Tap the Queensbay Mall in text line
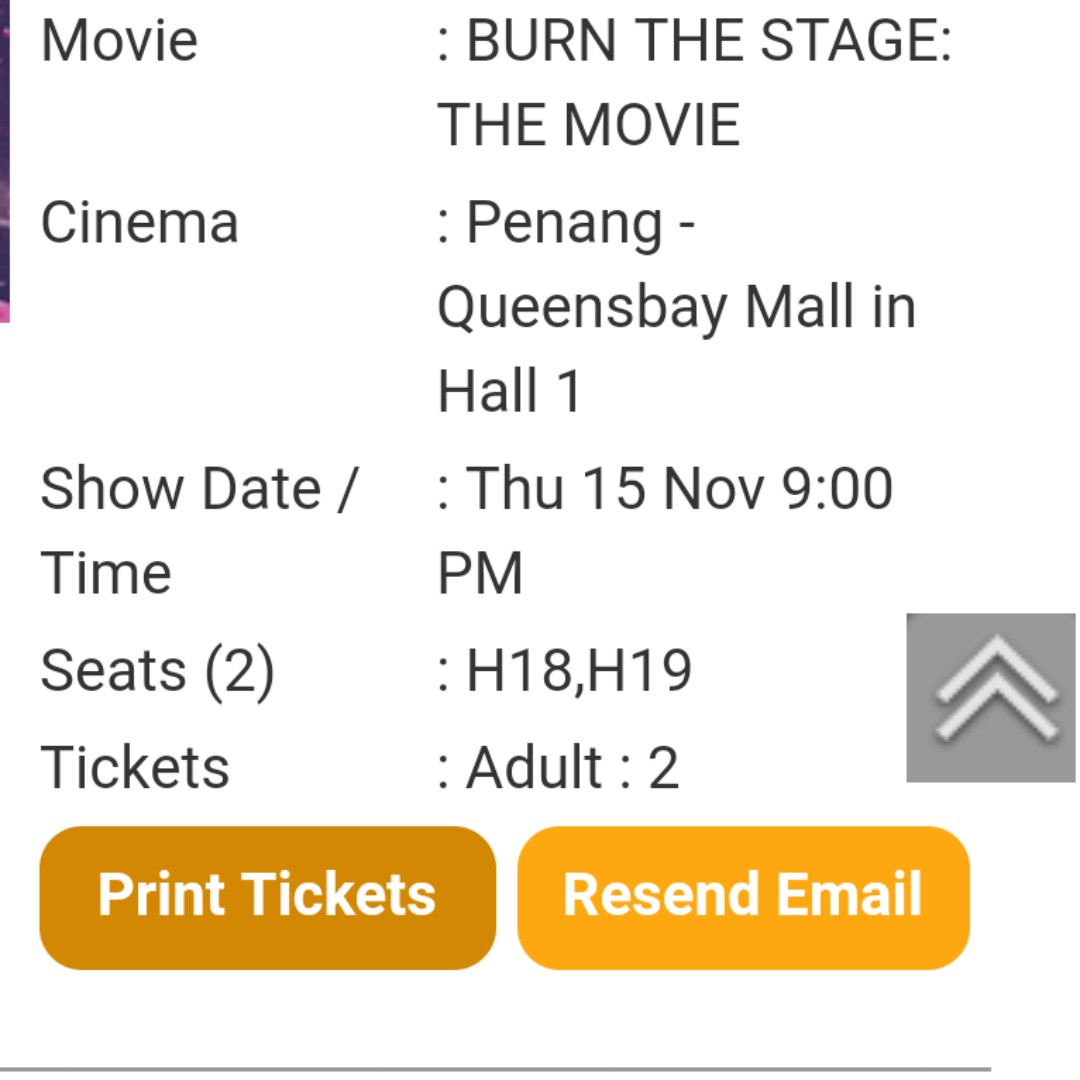 676,307
